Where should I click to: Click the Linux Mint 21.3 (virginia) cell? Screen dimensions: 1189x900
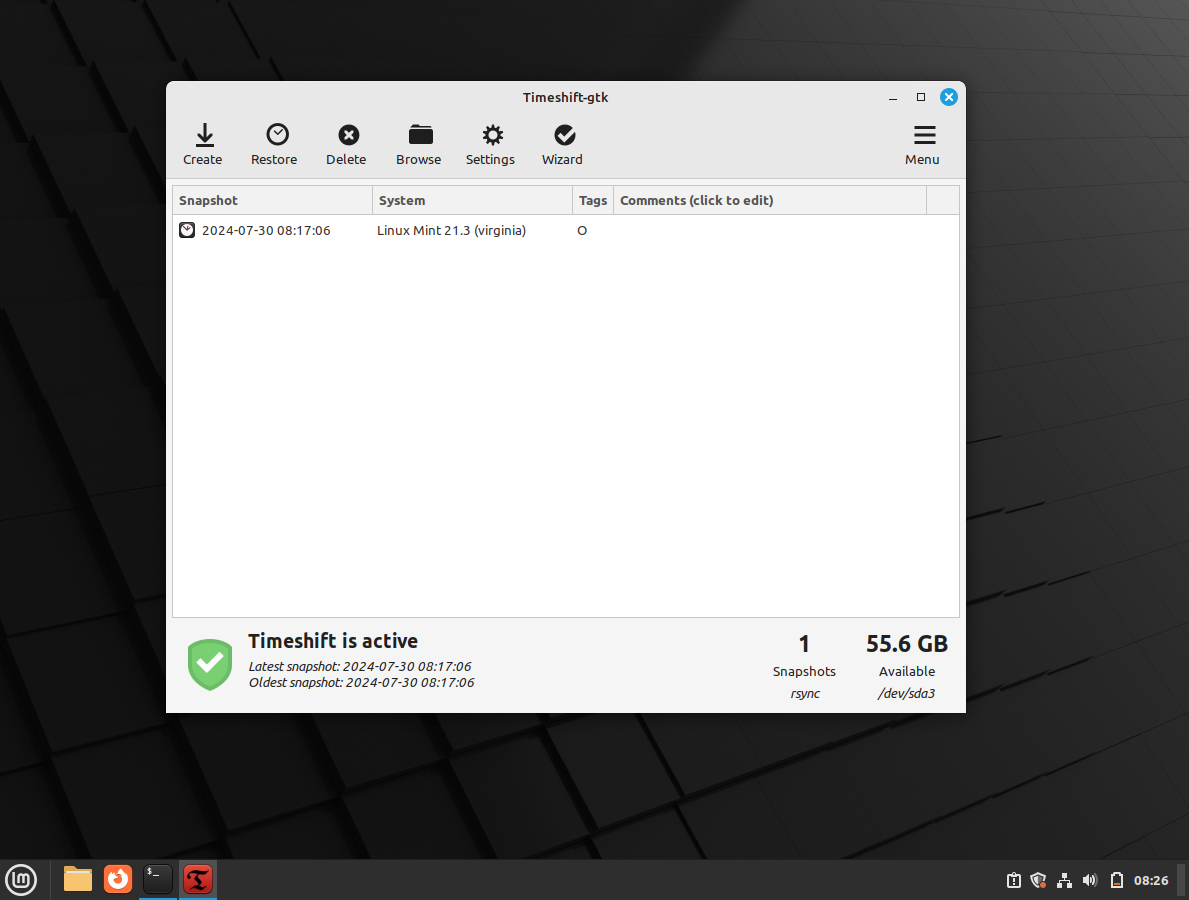click(451, 230)
